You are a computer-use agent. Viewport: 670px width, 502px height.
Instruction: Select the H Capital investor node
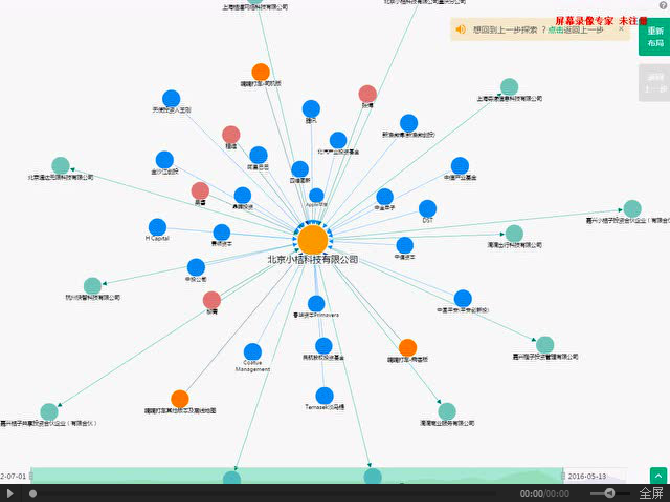coord(158,228)
